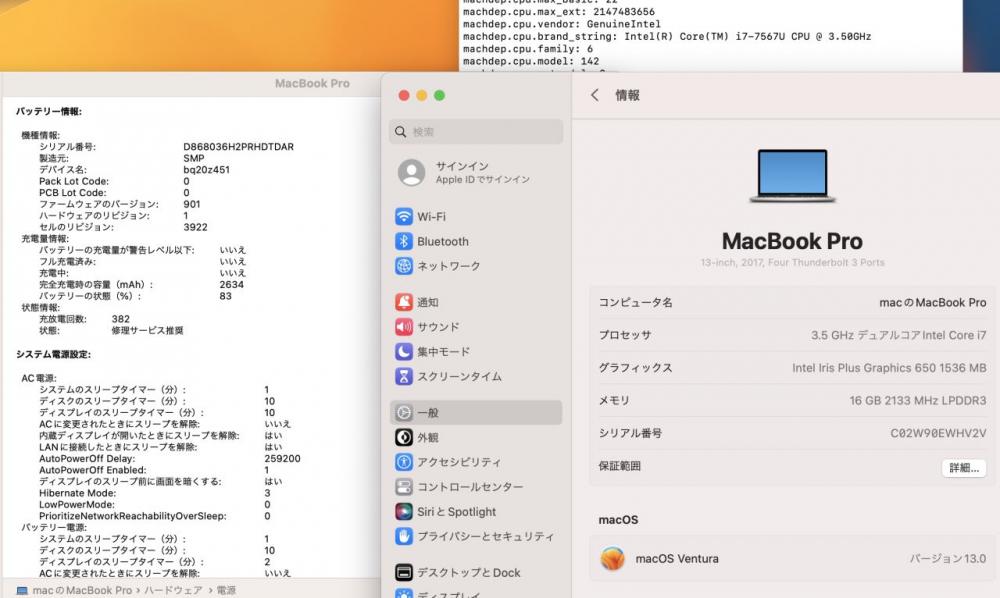The height and width of the screenshot is (598, 1000).
Task: Open the コントロールセンター icon
Action: (x=404, y=487)
